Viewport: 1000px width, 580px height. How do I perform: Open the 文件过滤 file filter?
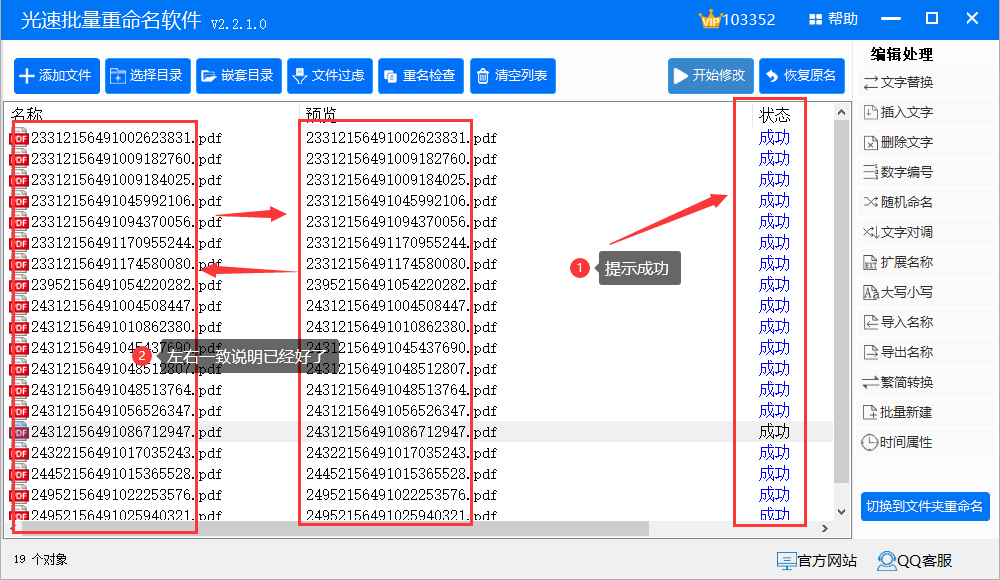(330, 76)
